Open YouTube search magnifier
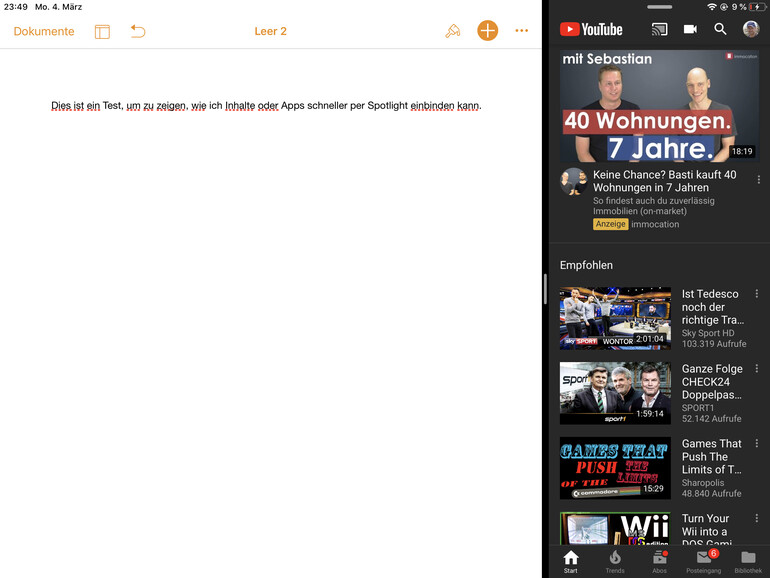770x578 pixels. (720, 29)
